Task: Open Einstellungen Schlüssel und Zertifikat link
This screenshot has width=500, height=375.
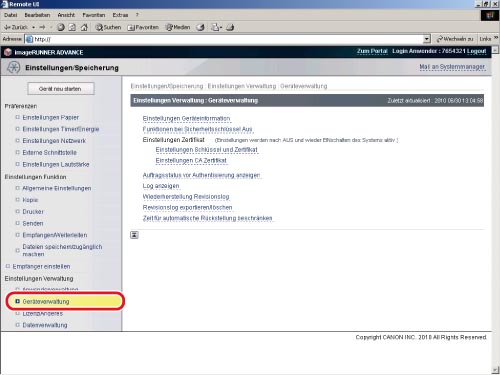Action: pos(207,150)
